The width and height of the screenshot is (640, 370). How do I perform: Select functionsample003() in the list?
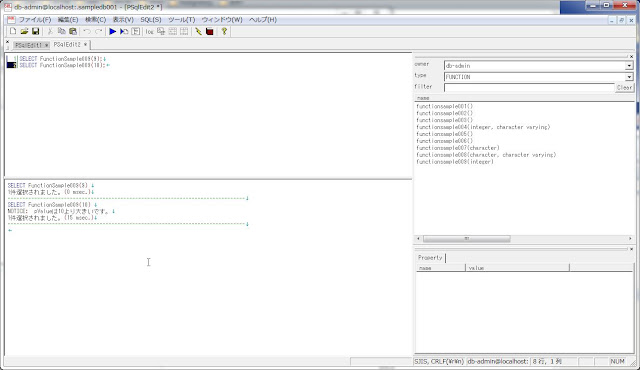pos(444,120)
